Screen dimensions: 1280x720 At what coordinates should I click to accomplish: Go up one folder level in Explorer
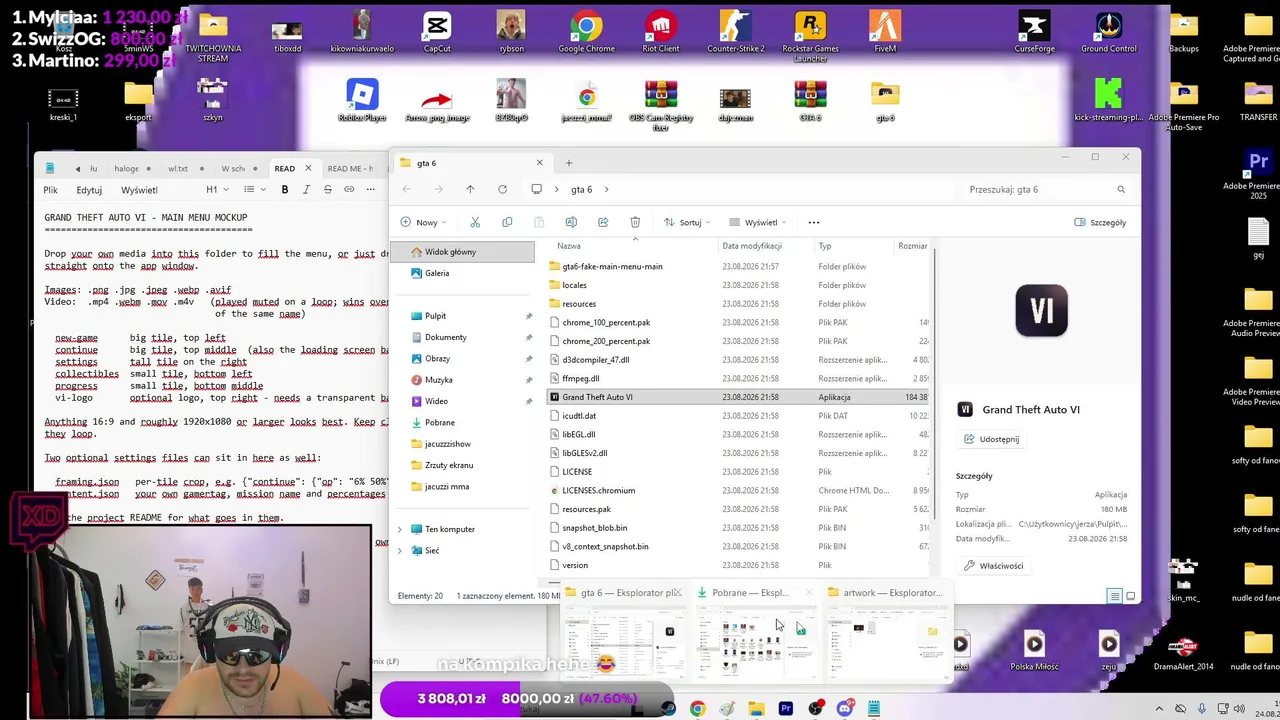click(470, 189)
